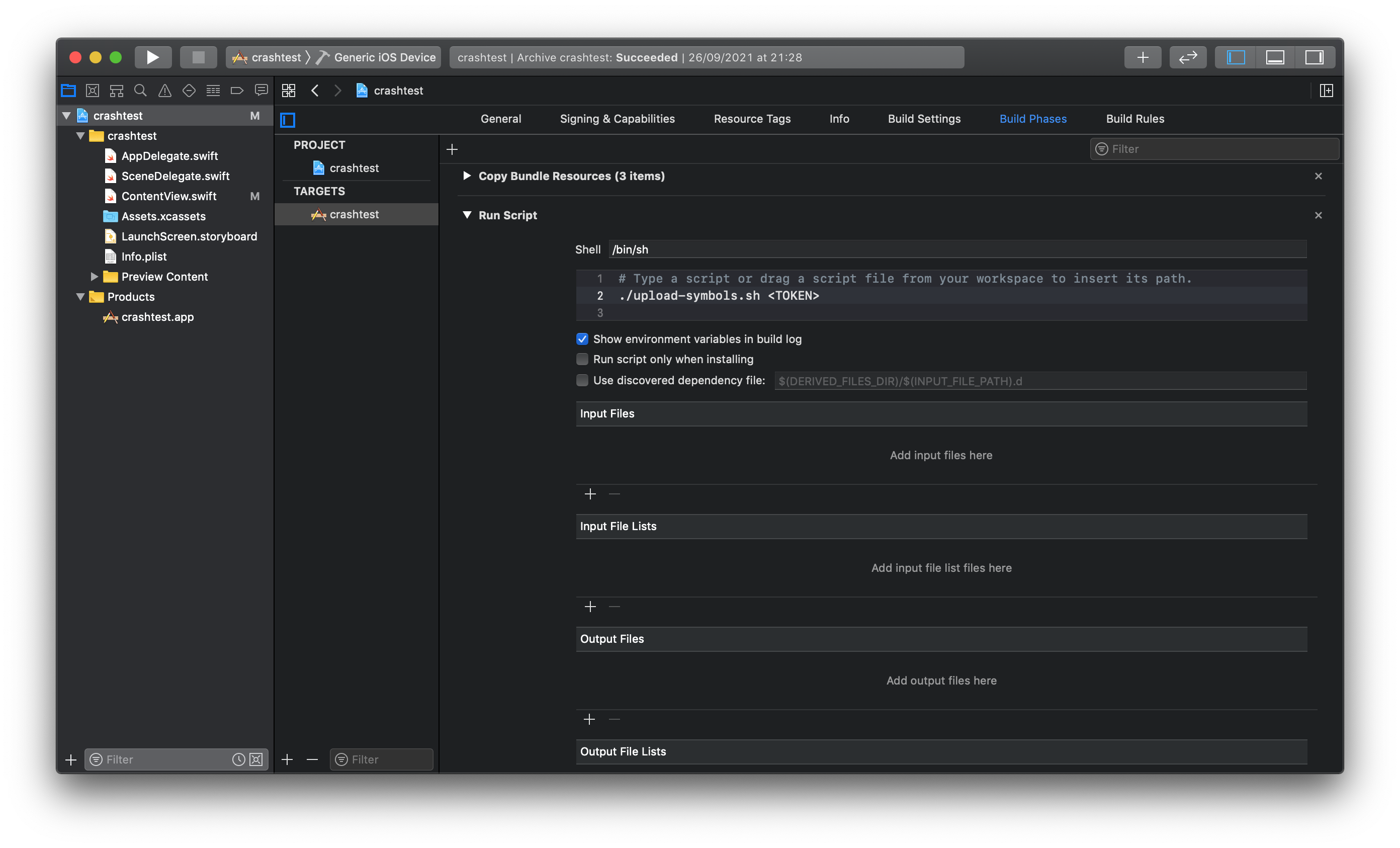Show only source-controlled files filter
Viewport: 1400px width, 848px height.
pyautogui.click(x=256, y=759)
